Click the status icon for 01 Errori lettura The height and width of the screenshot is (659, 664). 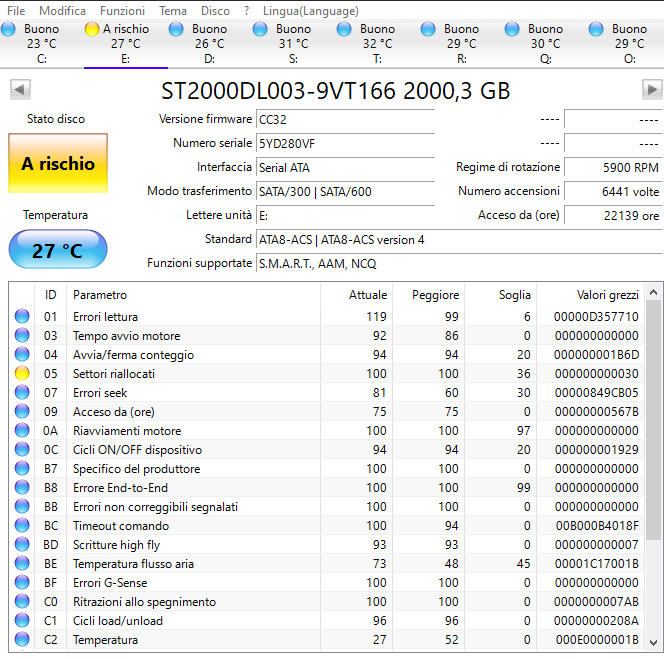click(x=22, y=316)
